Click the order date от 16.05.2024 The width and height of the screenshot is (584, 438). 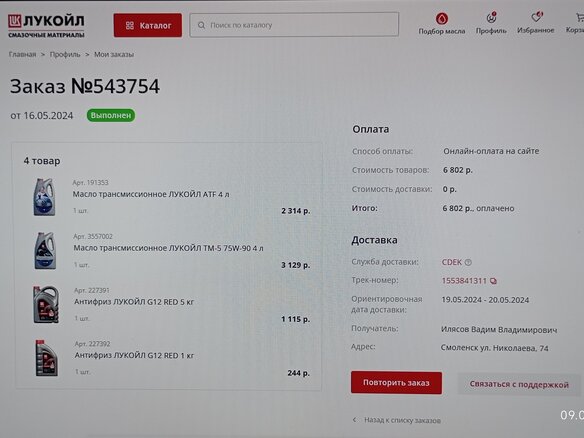click(42, 115)
